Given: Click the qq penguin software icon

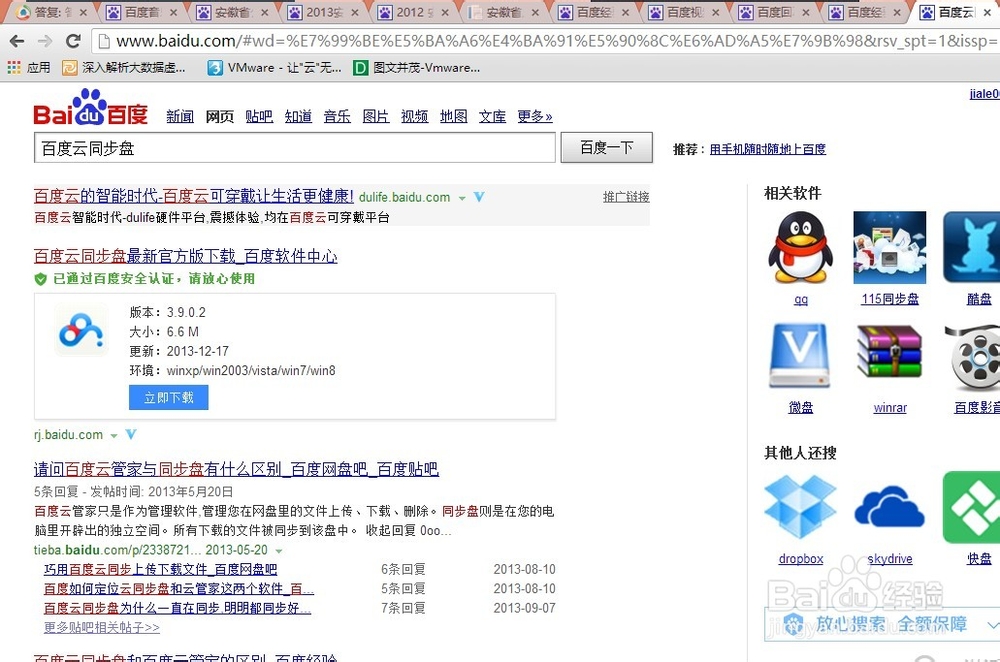Looking at the screenshot, I should pos(800,247).
